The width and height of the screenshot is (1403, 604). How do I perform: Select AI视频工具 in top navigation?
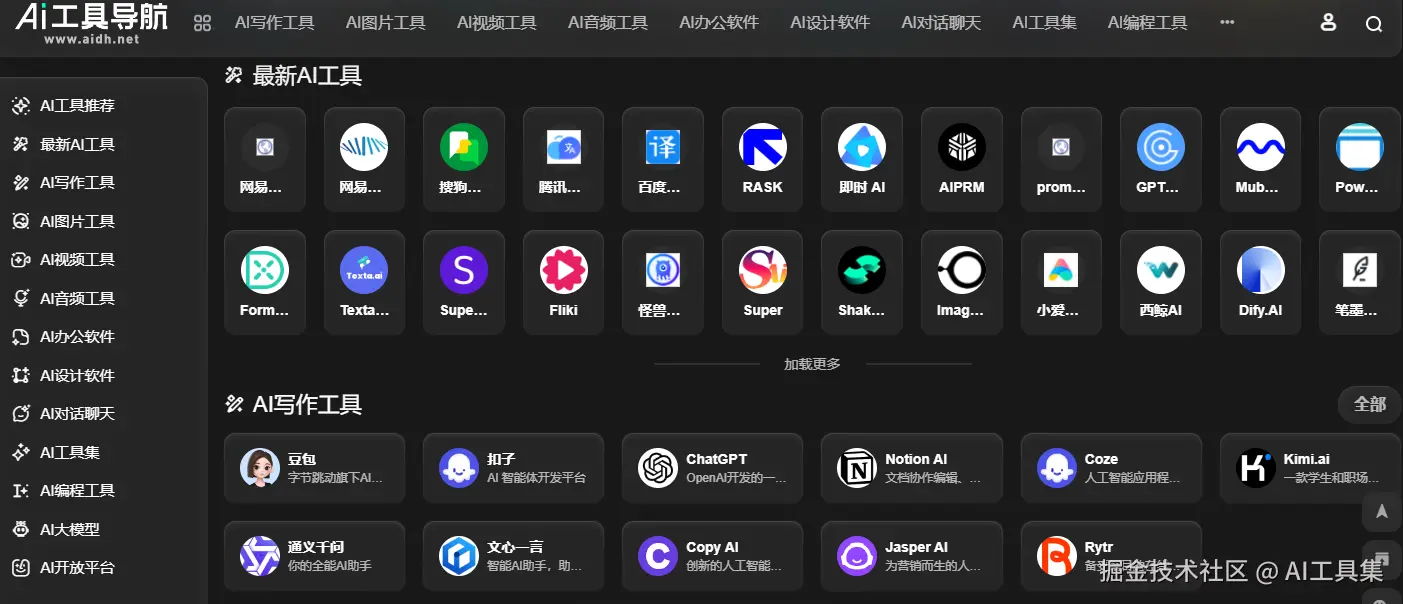tap(497, 23)
